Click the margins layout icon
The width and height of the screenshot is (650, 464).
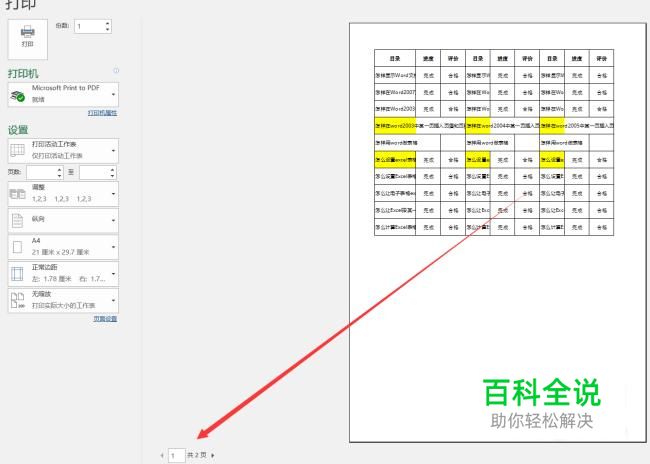[17, 274]
